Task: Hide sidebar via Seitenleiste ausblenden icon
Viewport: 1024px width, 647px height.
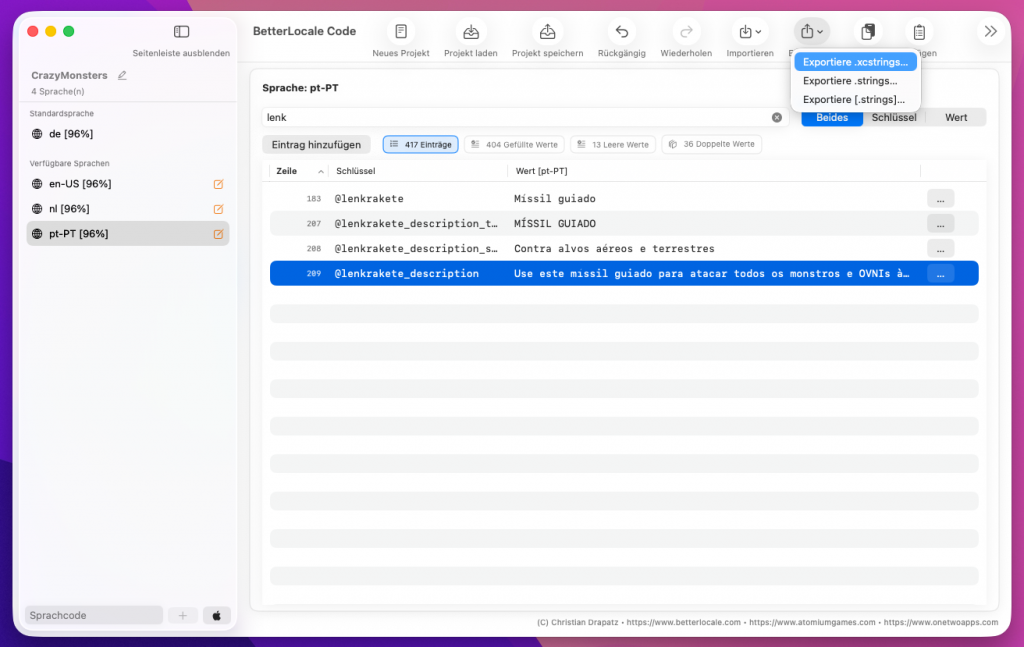Action: [x=181, y=32]
